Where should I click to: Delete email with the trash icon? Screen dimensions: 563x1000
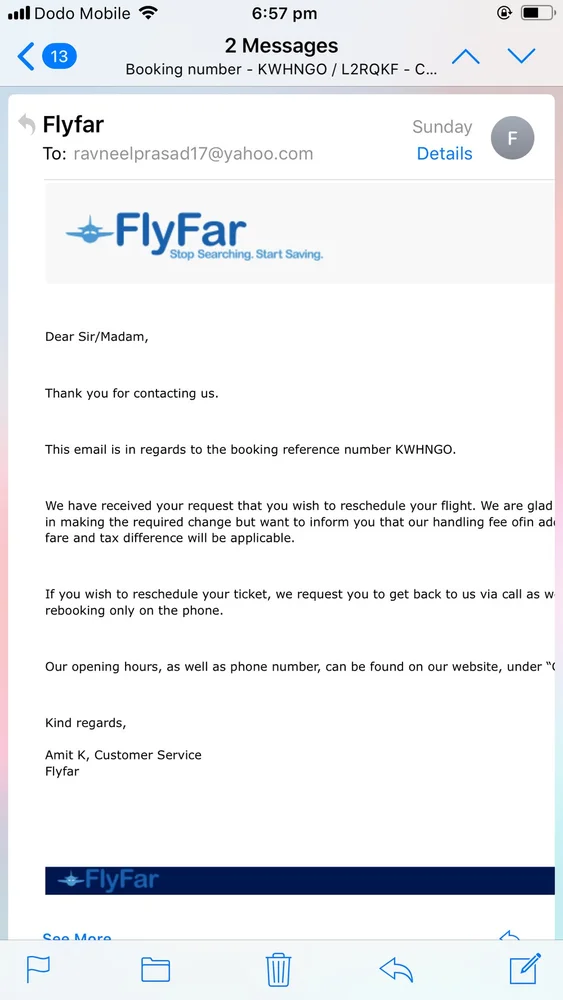tap(279, 969)
